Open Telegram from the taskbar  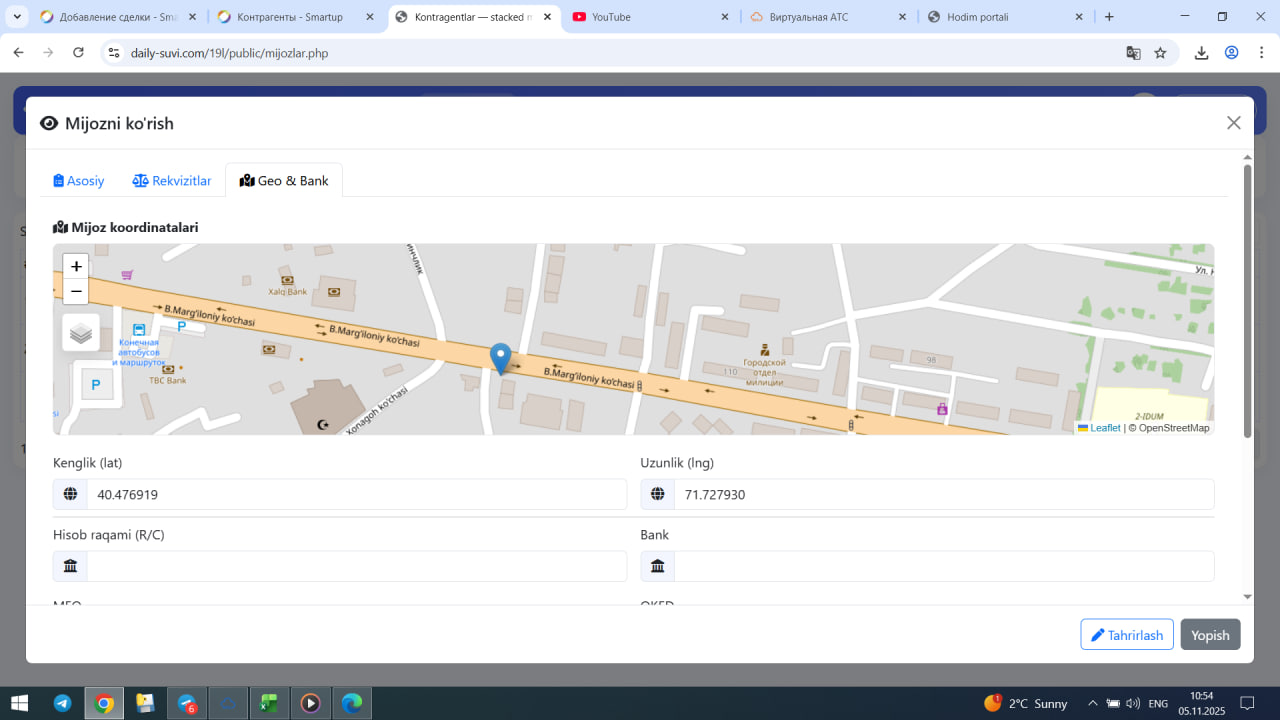[62, 703]
